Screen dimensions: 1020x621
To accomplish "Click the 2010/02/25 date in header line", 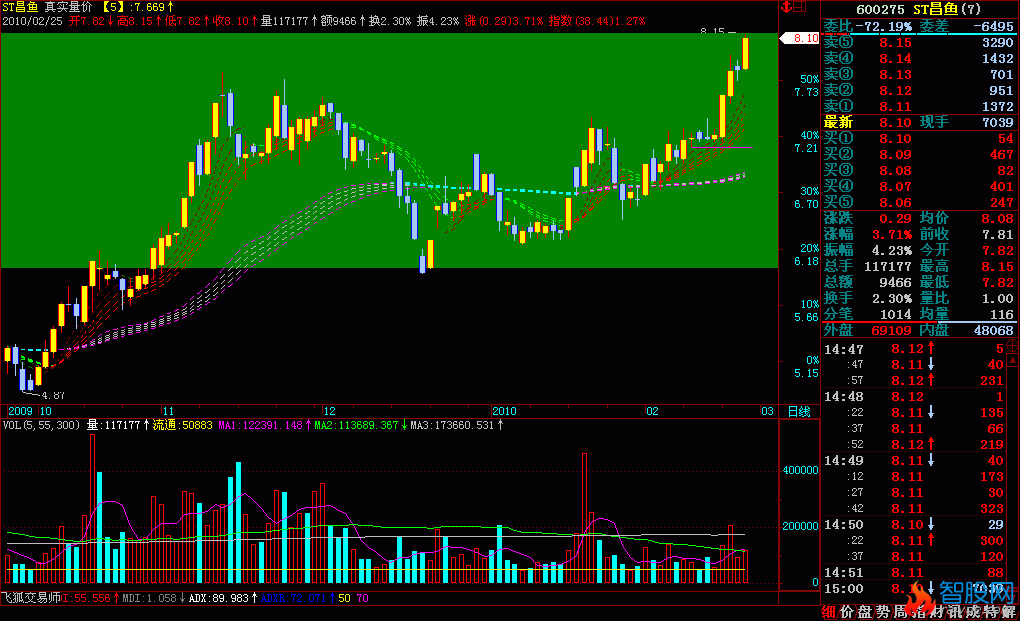I will tap(33, 21).
